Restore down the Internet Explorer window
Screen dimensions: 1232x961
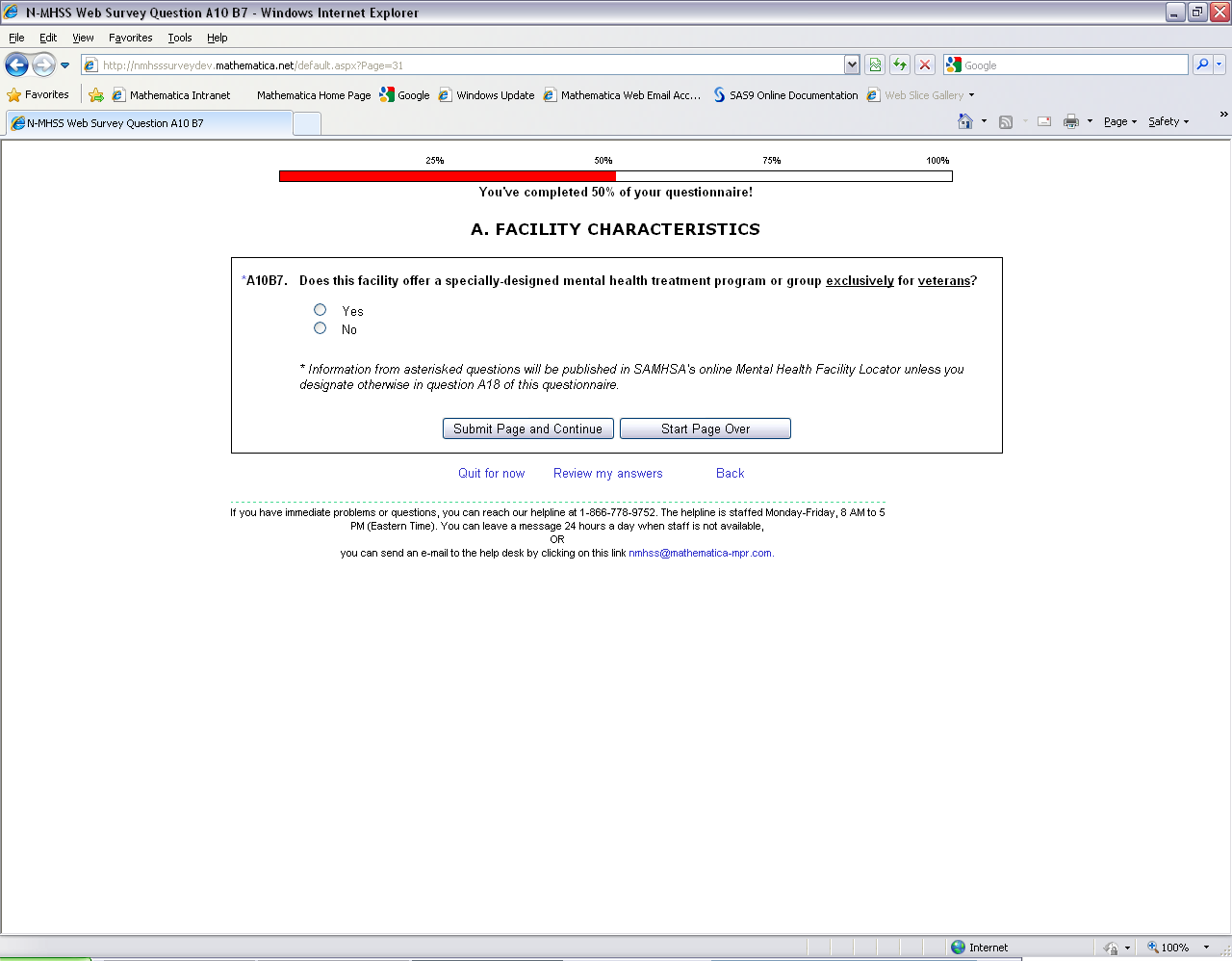click(x=1197, y=12)
